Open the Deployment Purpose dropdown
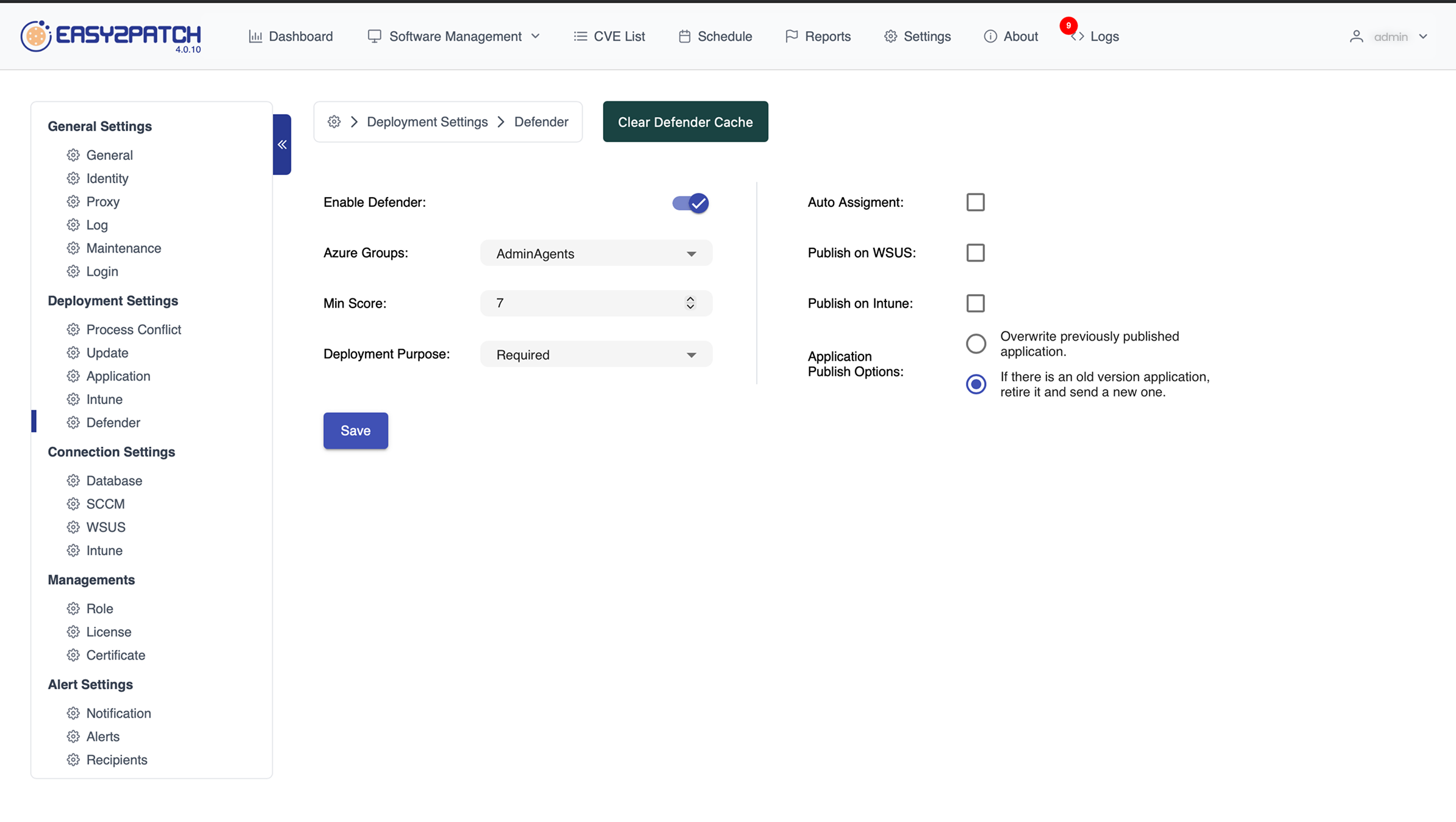 tap(596, 355)
